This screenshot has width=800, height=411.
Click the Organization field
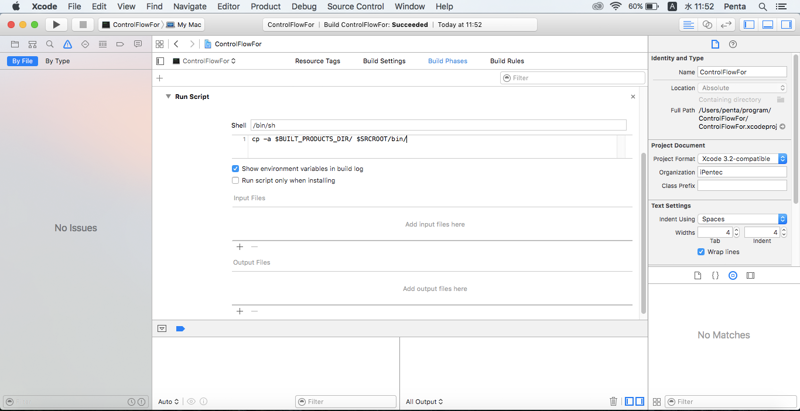tap(742, 172)
